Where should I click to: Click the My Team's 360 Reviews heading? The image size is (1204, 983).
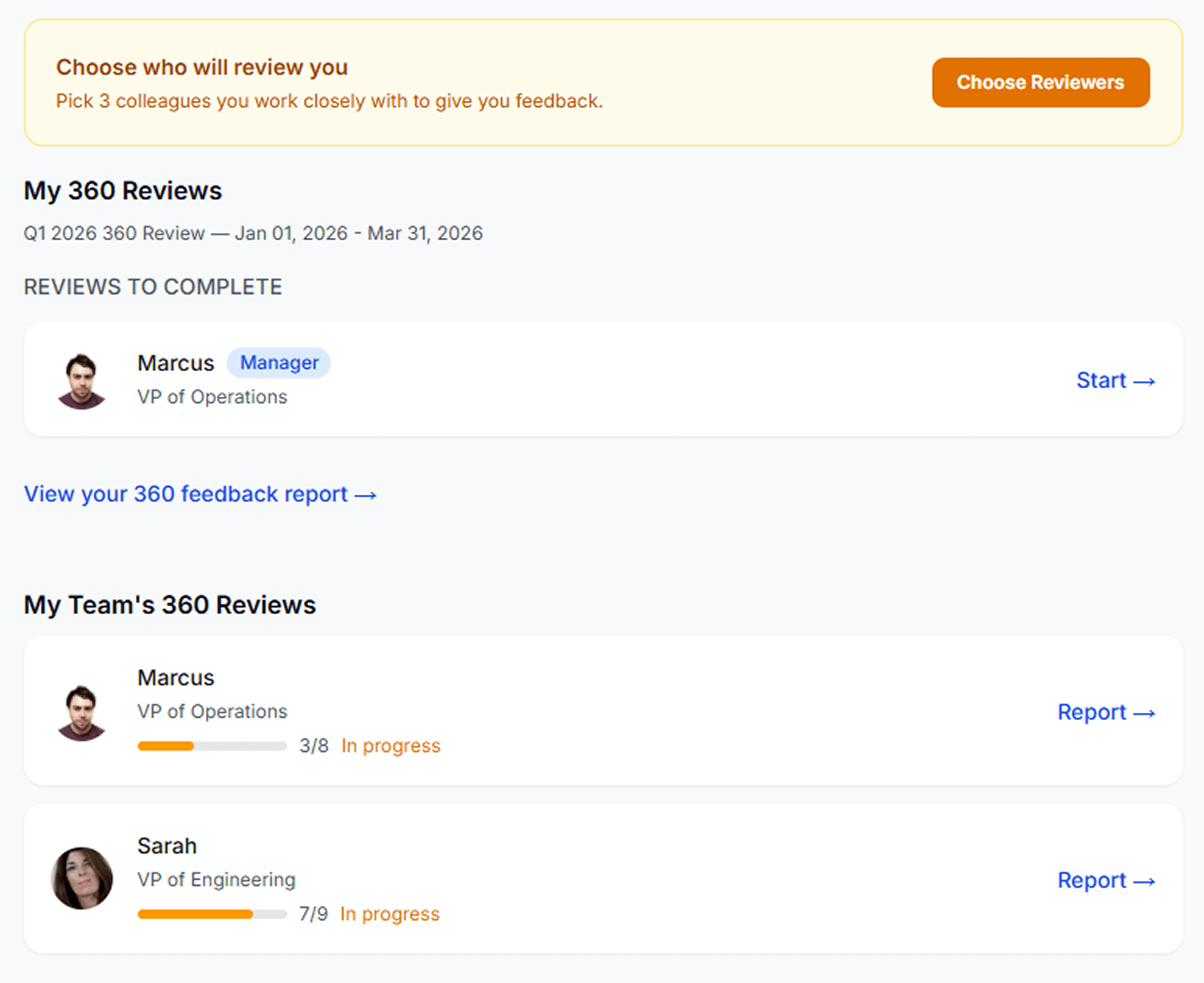pos(169,605)
